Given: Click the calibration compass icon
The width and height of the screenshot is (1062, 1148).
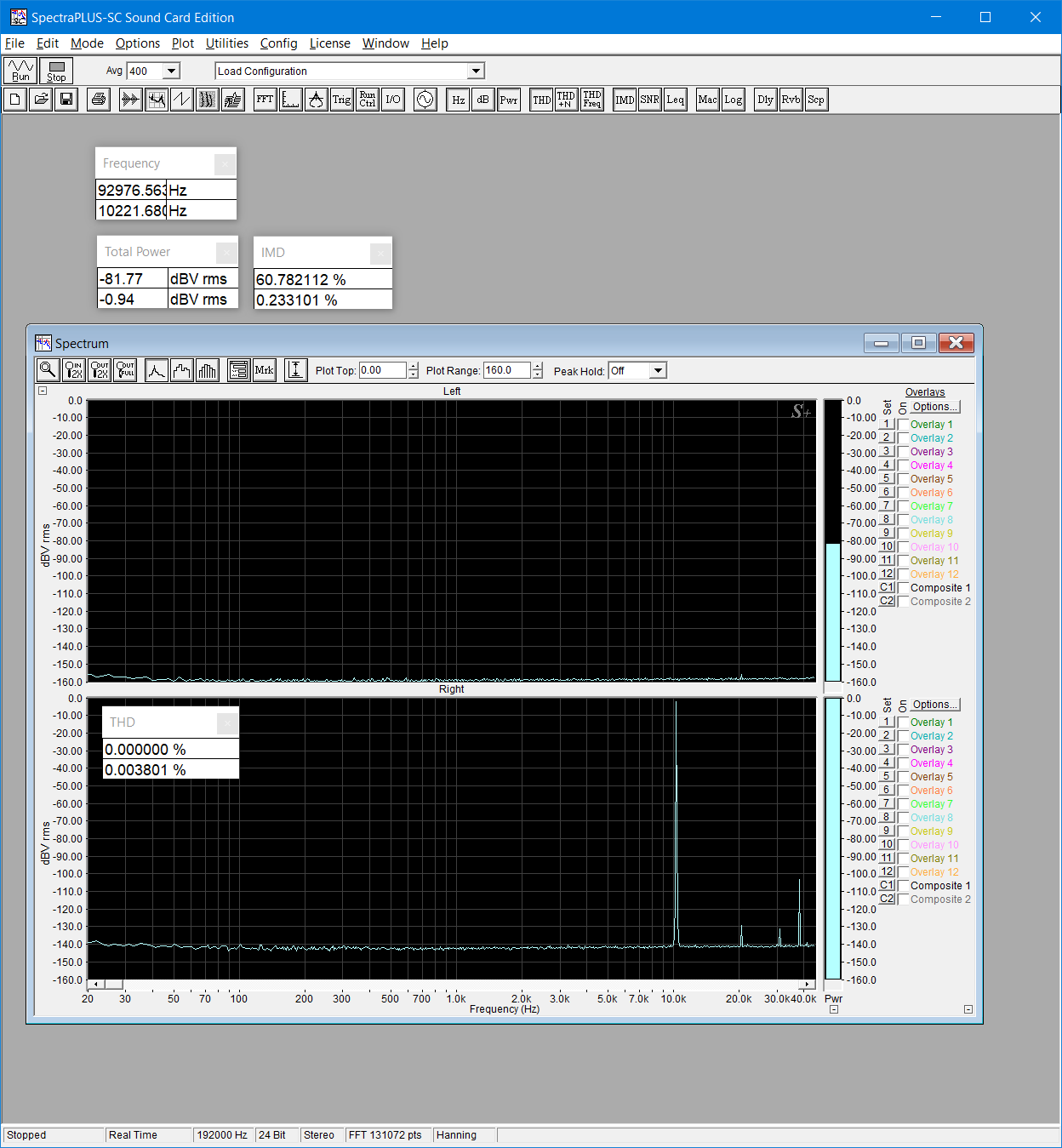Looking at the screenshot, I should click(317, 100).
